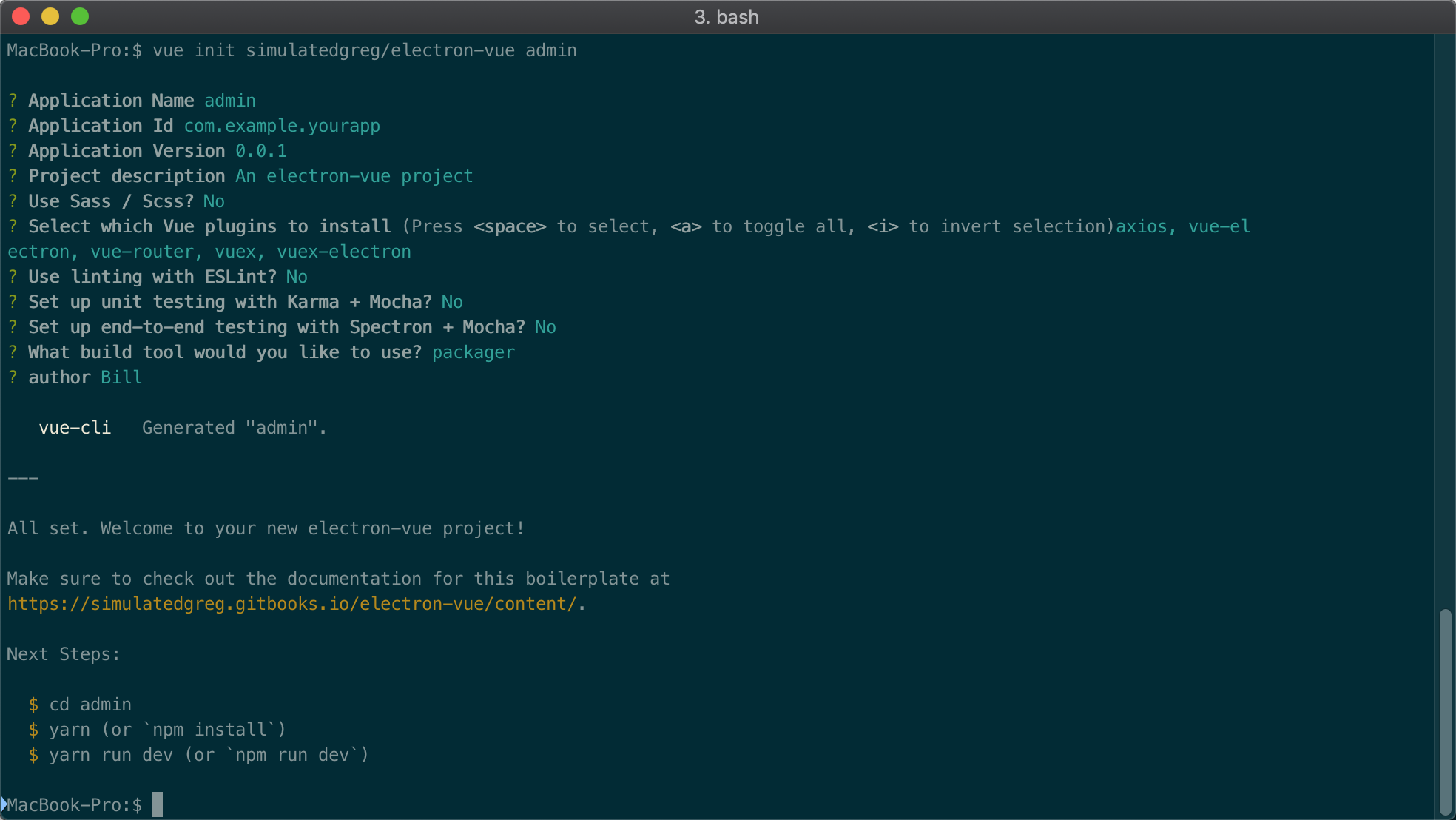Click the '<a>' toggle all hint
This screenshot has height=820, width=1456.
(x=686, y=226)
